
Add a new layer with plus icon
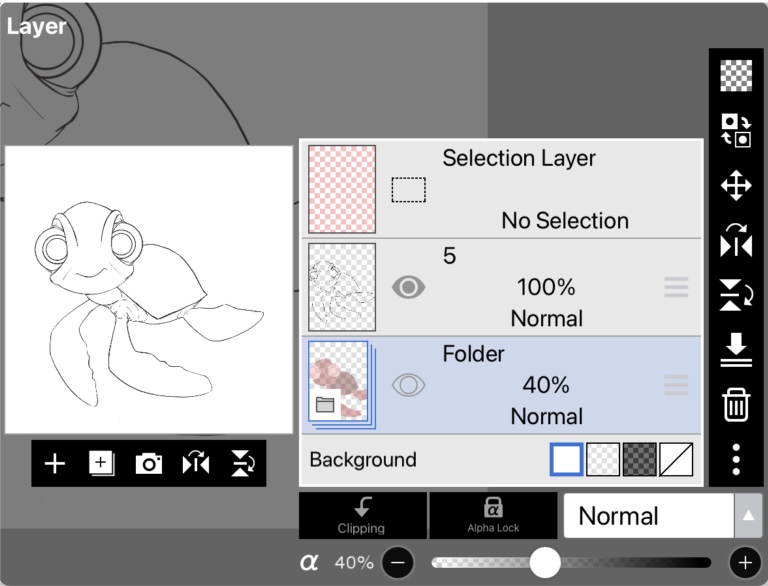55,464
